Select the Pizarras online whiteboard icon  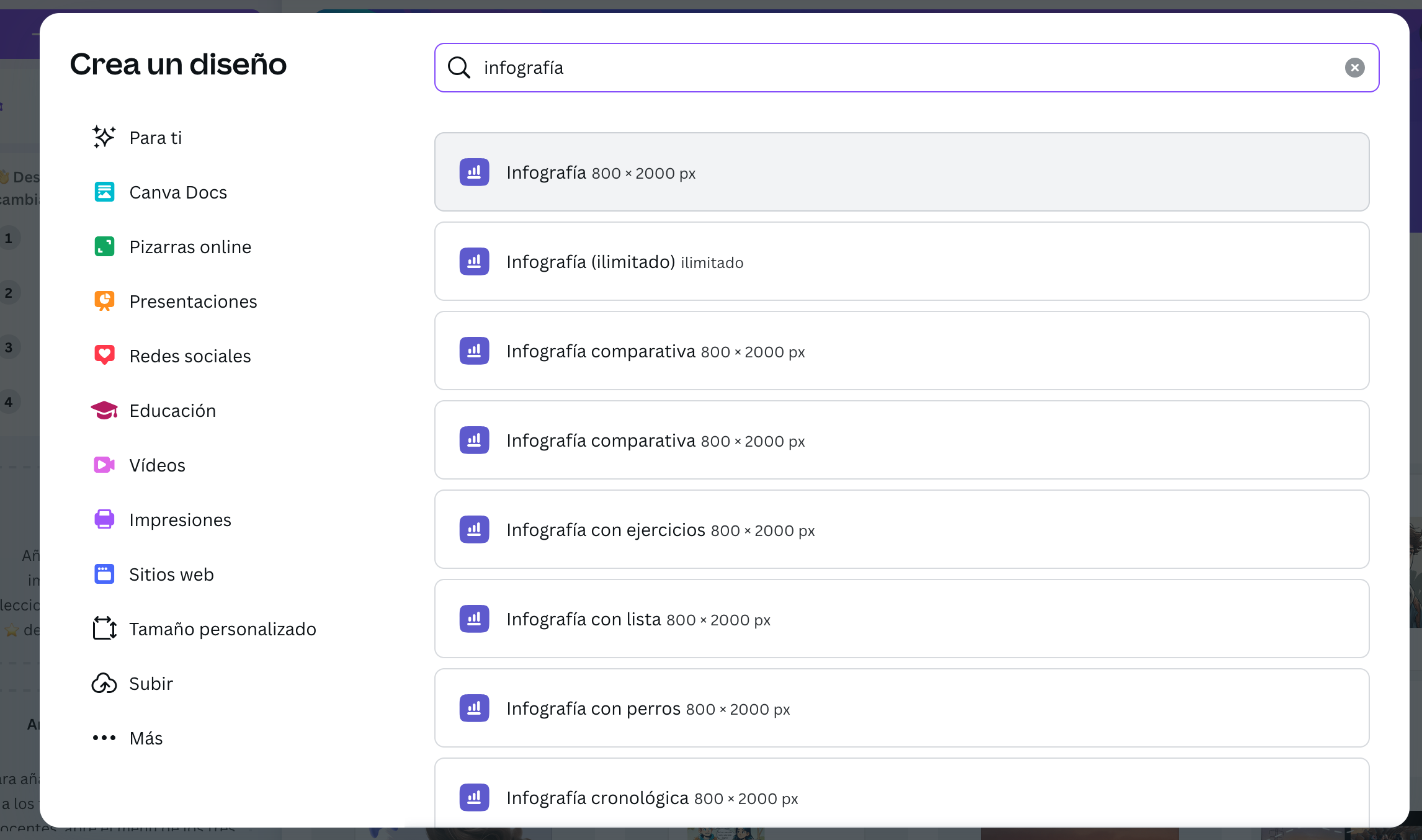(x=104, y=246)
